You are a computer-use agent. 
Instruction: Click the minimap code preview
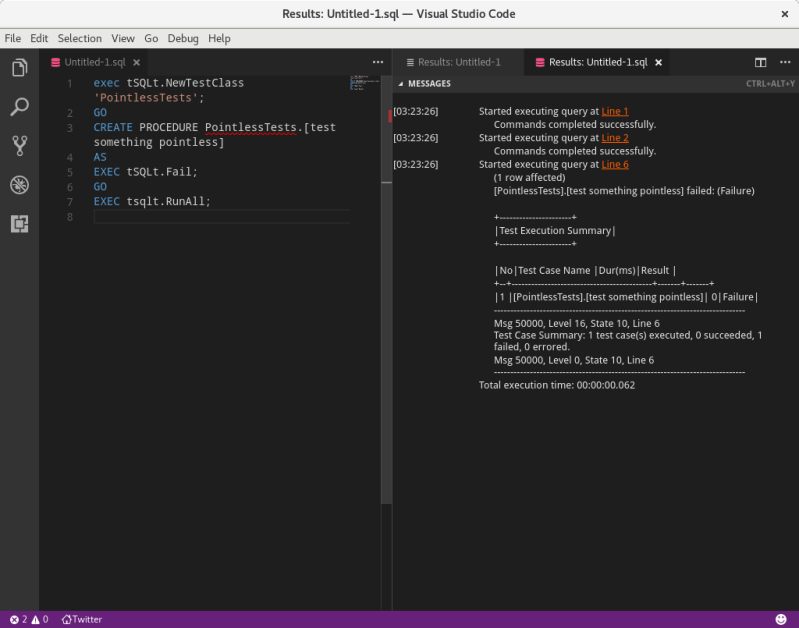(x=364, y=83)
